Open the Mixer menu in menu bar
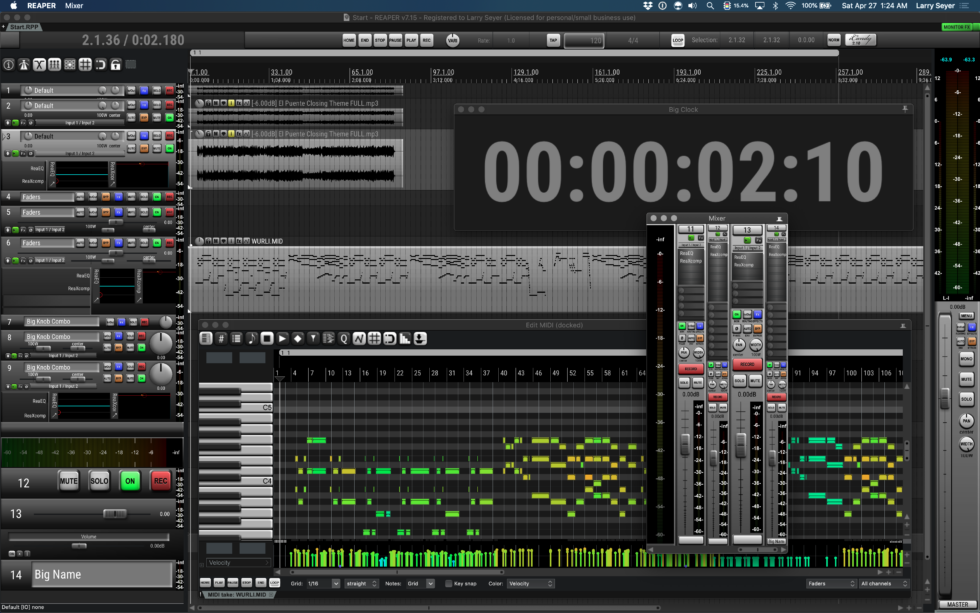 pyautogui.click(x=74, y=6)
